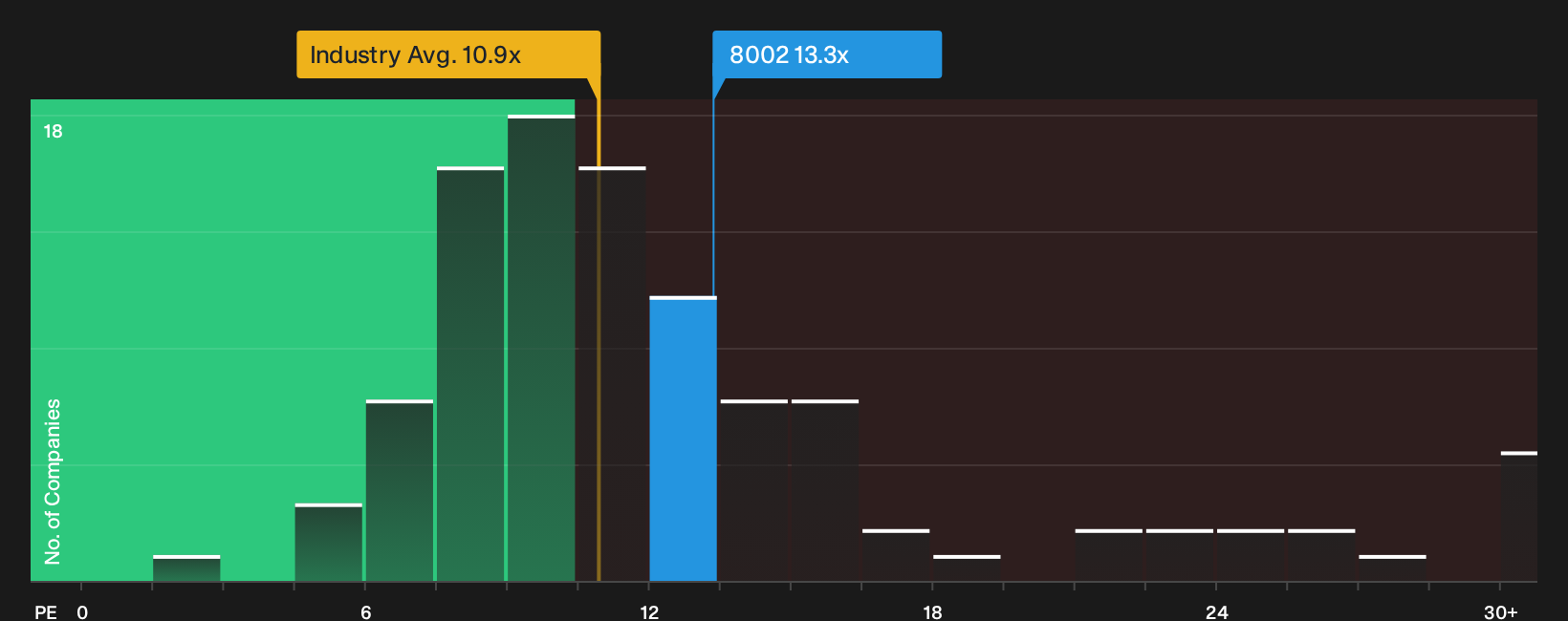Viewport: 1568px width, 621px height.
Task: Select the blue highlighted histogram bar
Action: (x=683, y=439)
